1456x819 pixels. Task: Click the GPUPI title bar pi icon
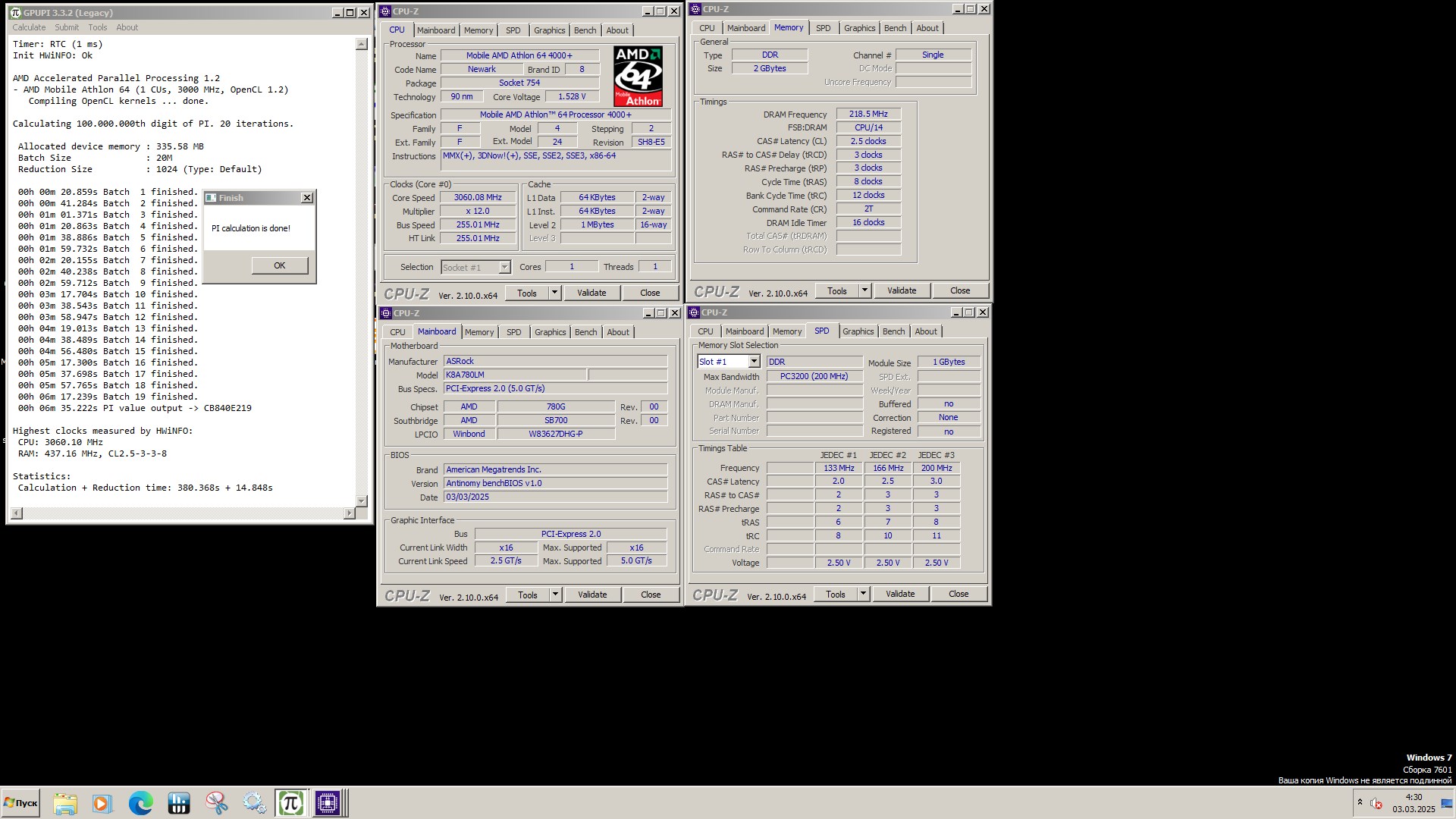tap(15, 12)
